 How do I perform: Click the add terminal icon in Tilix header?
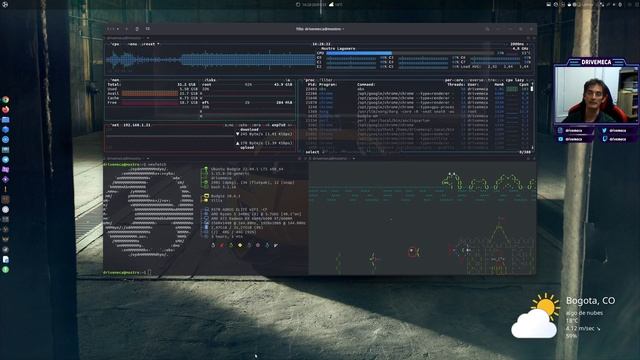pyautogui.click(x=126, y=29)
